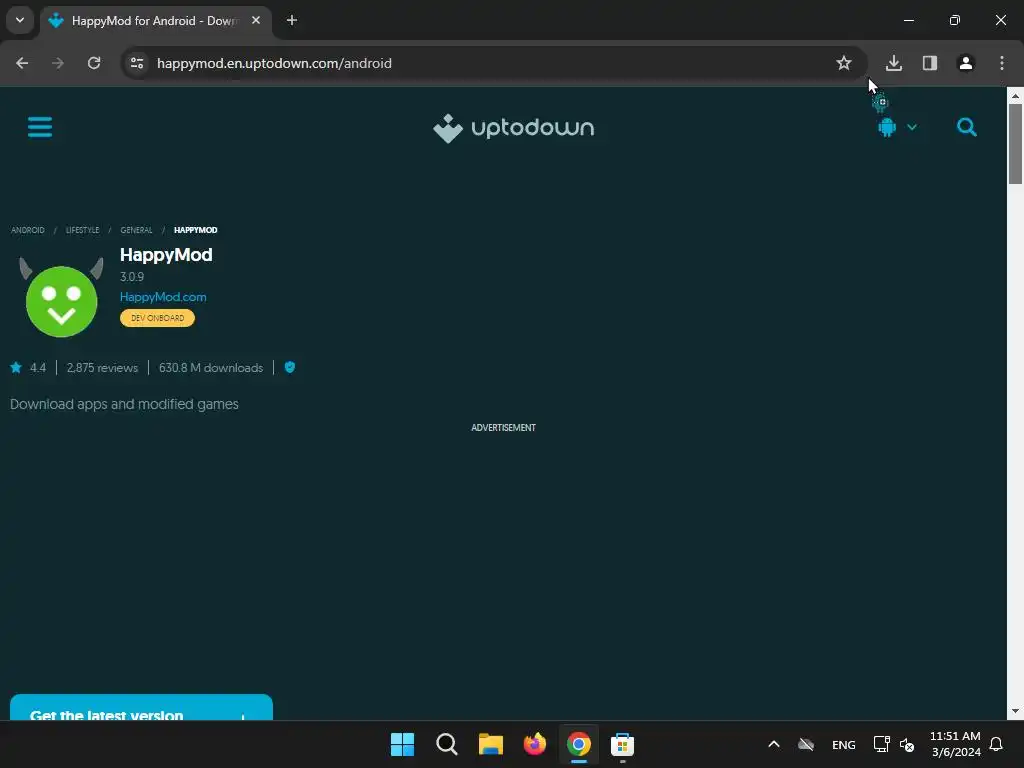Open the Chrome profile menu
This screenshot has height=768, width=1024.
tap(966, 63)
